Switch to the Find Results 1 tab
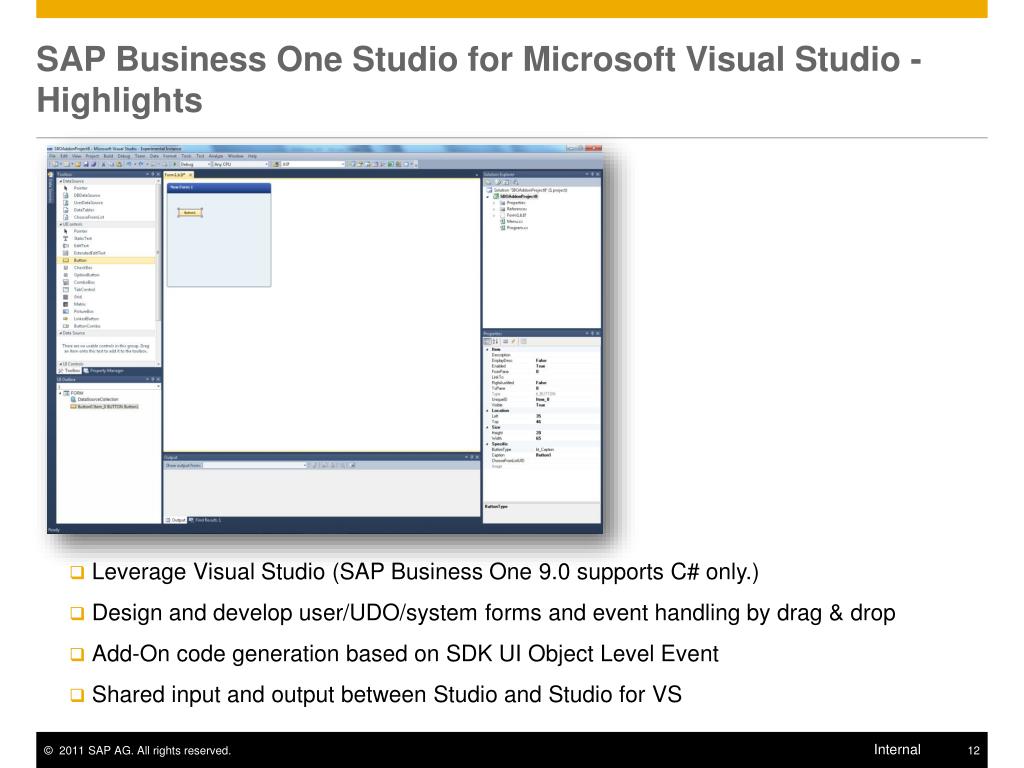Screen dimensions: 1024x768 coord(205,520)
